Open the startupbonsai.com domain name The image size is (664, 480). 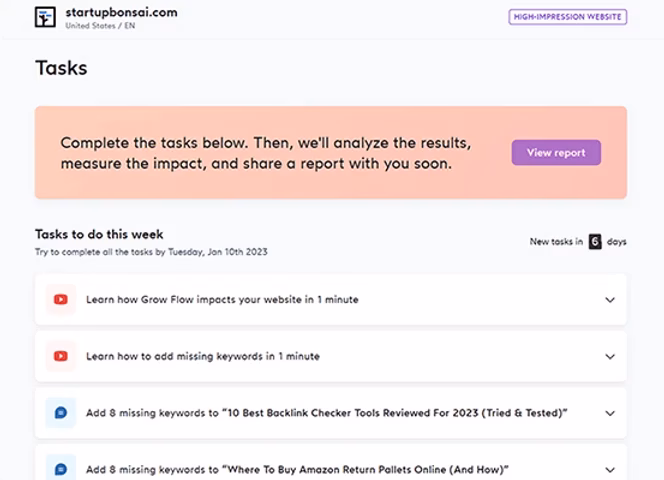121,12
